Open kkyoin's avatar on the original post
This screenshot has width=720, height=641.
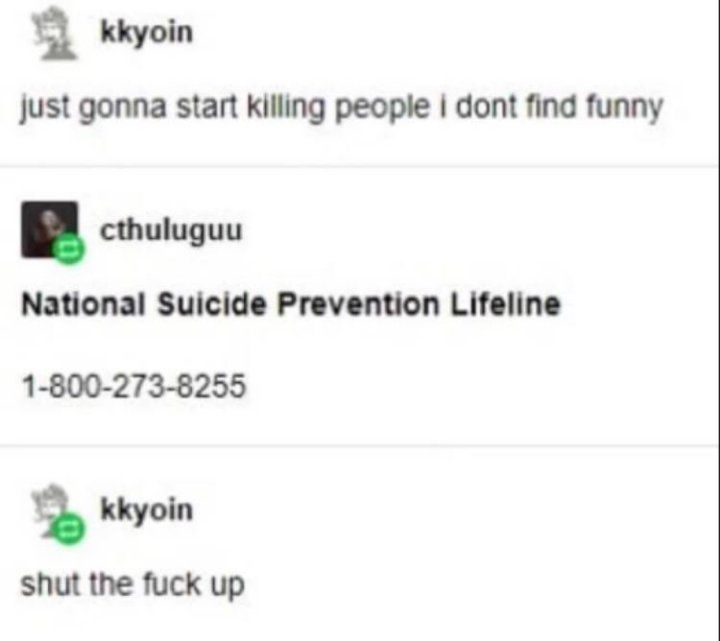click(x=55, y=33)
